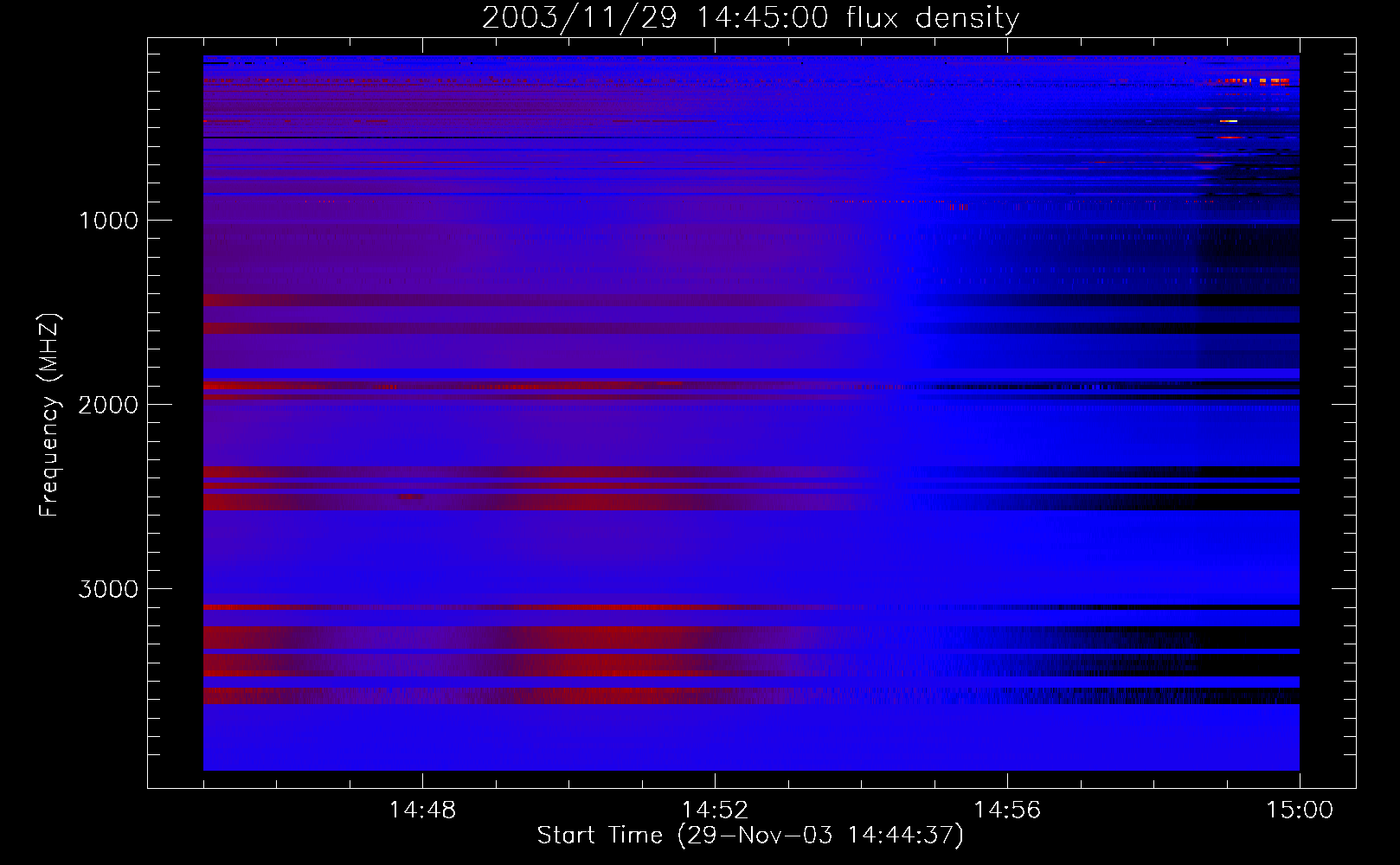Click the 2000 frequency tick label
1400x865 pixels.
(108, 405)
